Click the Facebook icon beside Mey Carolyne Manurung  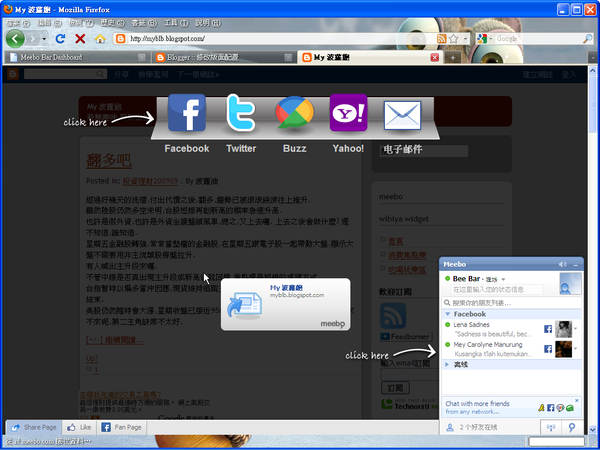(x=548, y=349)
